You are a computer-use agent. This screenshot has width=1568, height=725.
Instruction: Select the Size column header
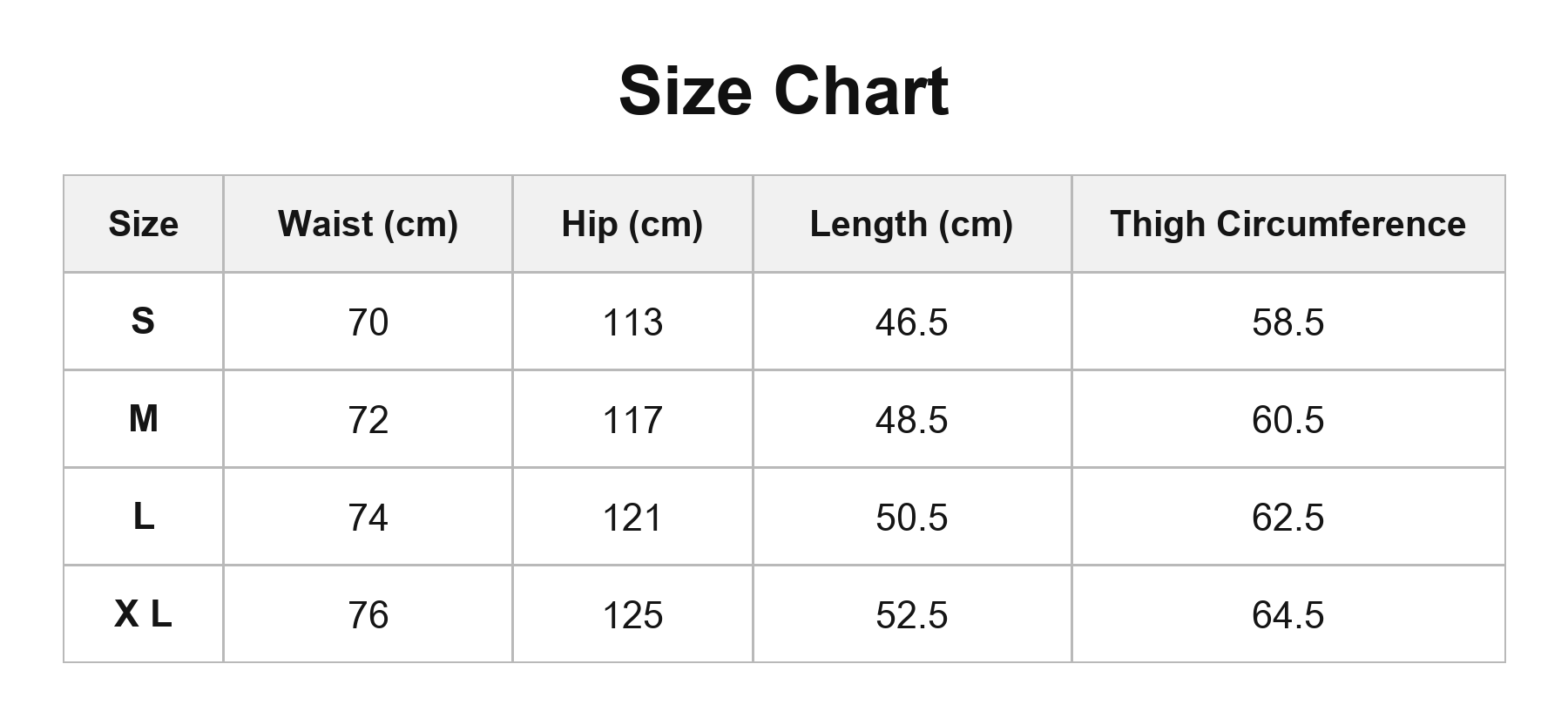[144, 224]
